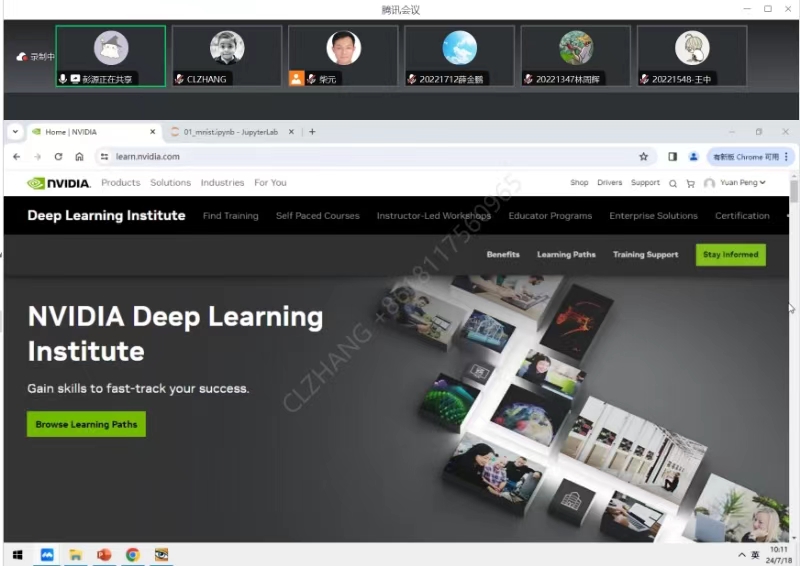Open the tab search dropdown in Chrome
800x566 pixels.
coord(15,132)
